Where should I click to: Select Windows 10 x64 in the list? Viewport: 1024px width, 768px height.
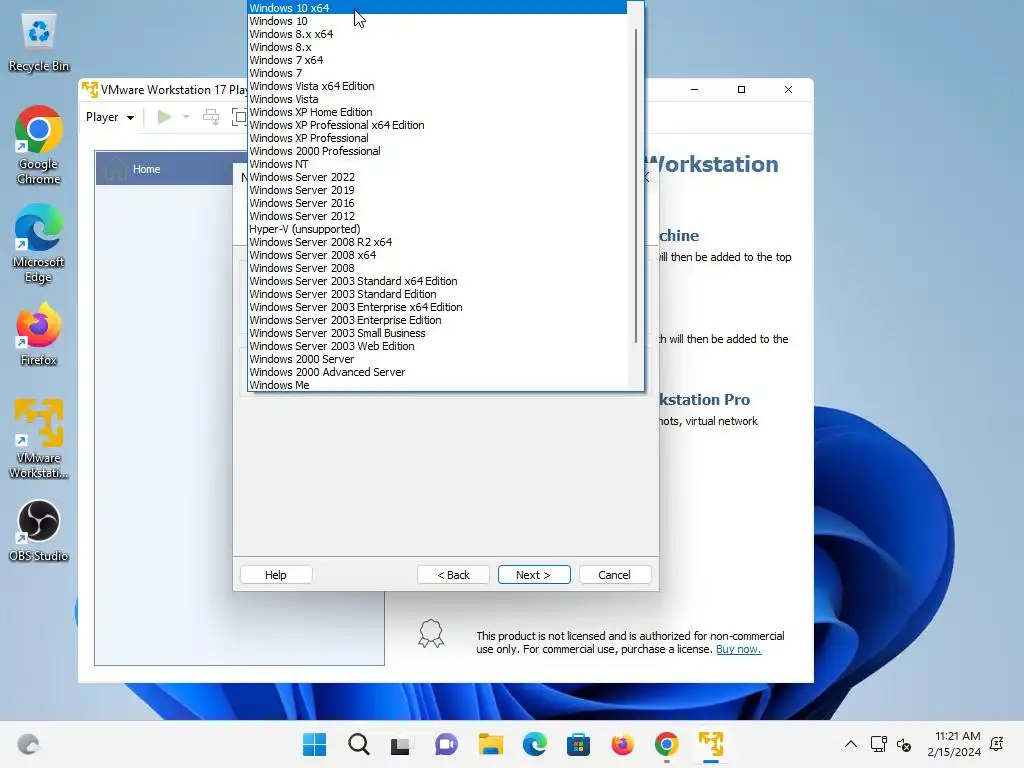(437, 8)
